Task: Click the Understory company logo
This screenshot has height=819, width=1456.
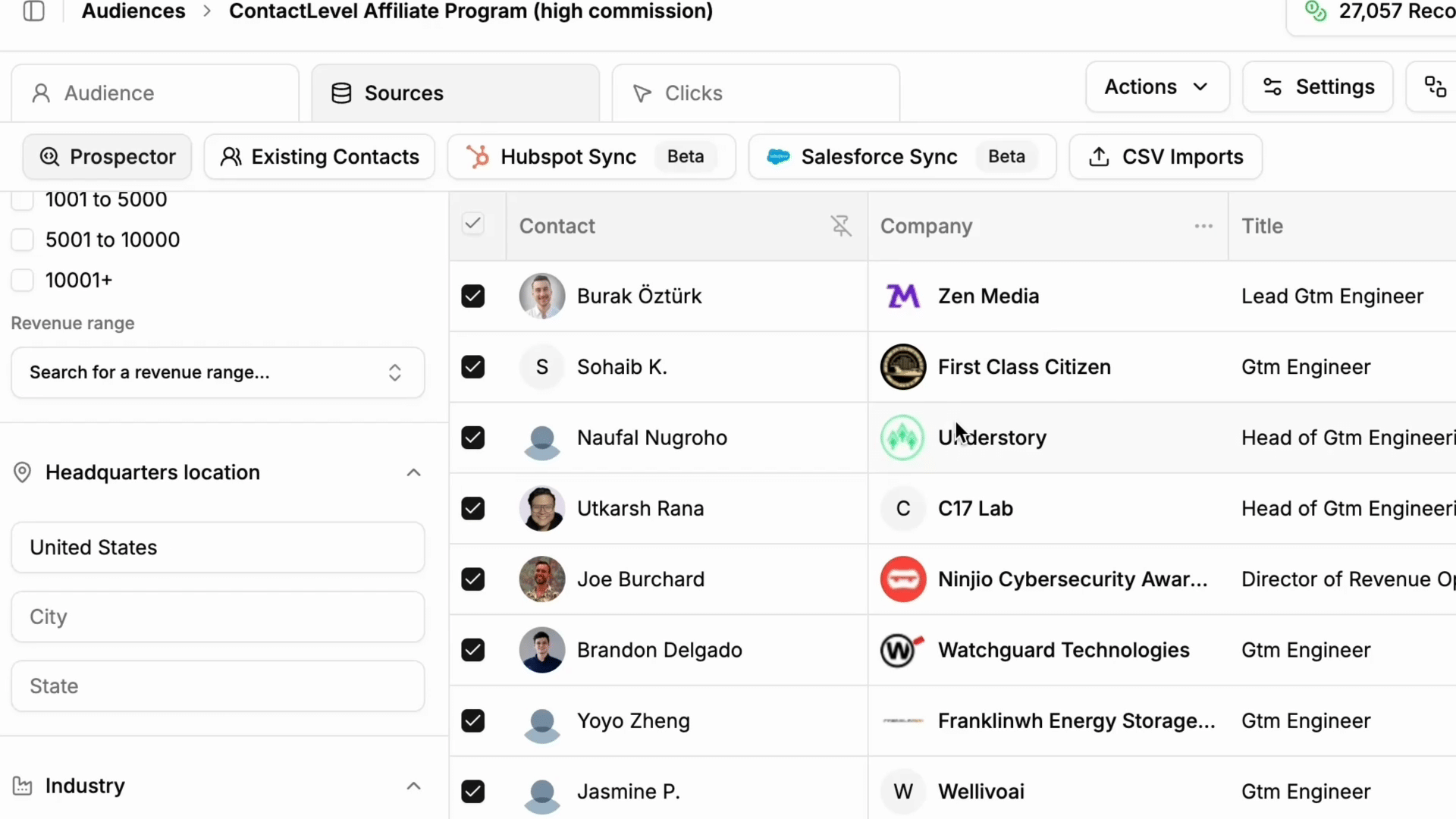Action: coord(902,438)
